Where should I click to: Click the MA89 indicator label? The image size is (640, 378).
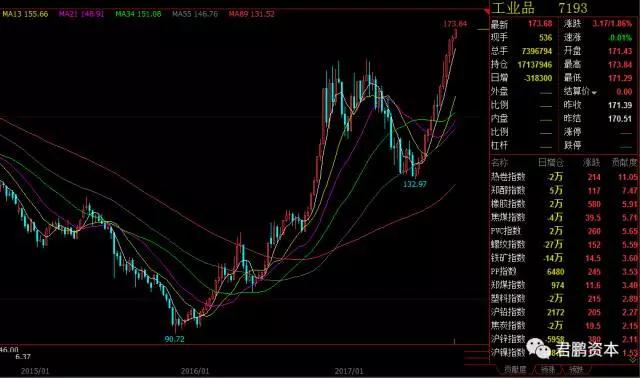[x=251, y=14]
